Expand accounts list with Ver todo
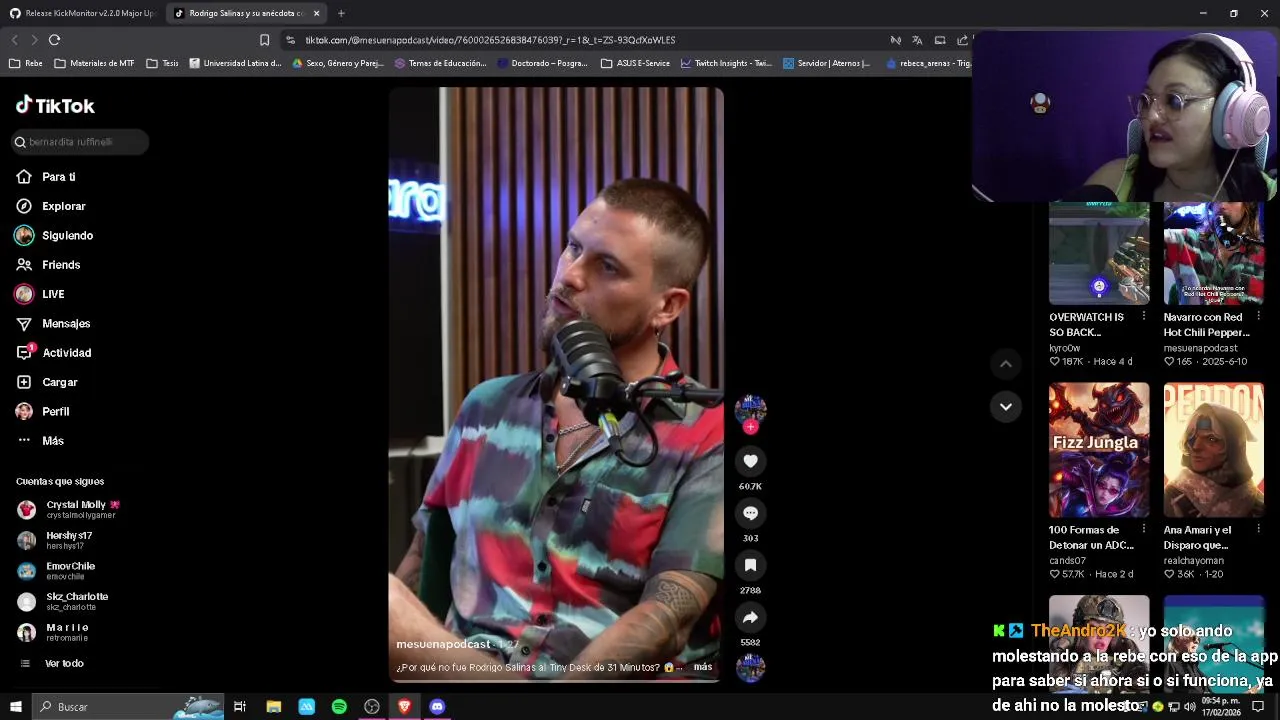1280x720 pixels. coord(51,663)
